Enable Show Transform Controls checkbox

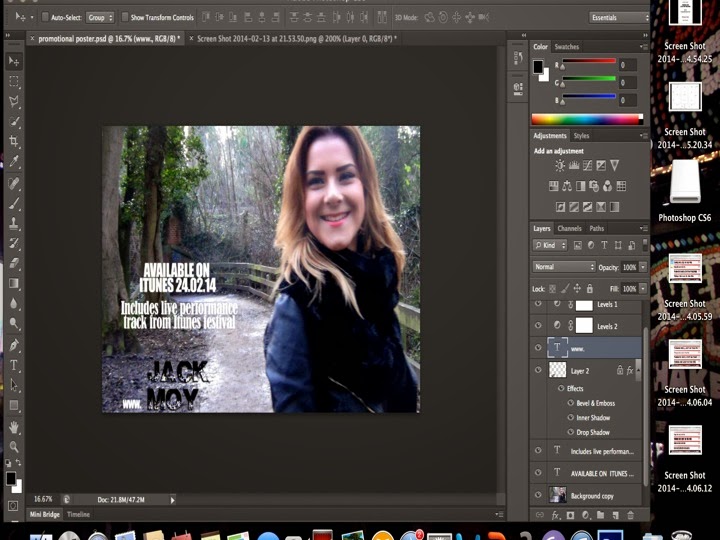pos(125,17)
